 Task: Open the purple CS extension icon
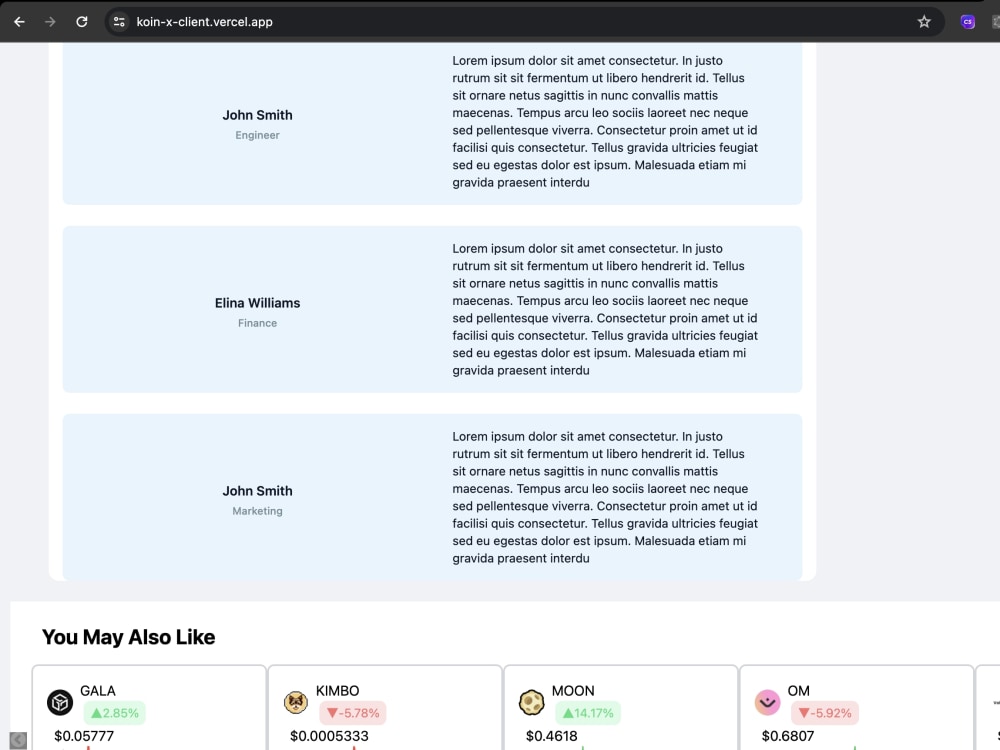[967, 22]
